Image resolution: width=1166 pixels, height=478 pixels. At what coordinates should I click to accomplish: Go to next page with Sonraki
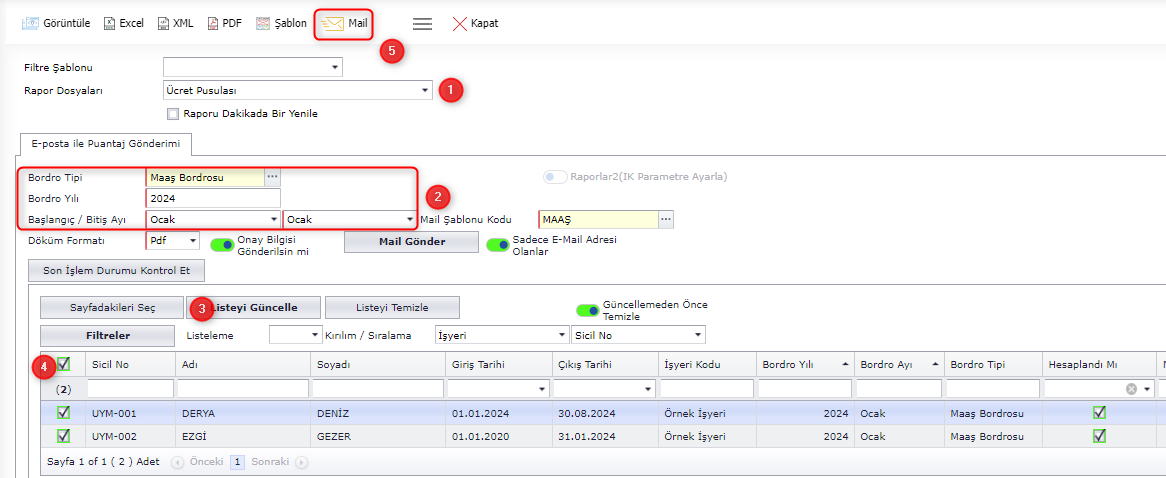click(x=279, y=462)
